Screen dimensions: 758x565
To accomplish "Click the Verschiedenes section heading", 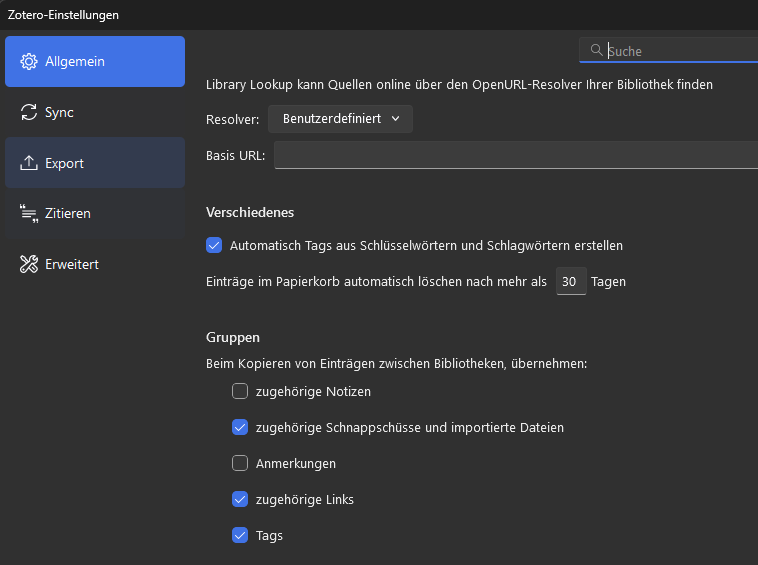I will (250, 212).
